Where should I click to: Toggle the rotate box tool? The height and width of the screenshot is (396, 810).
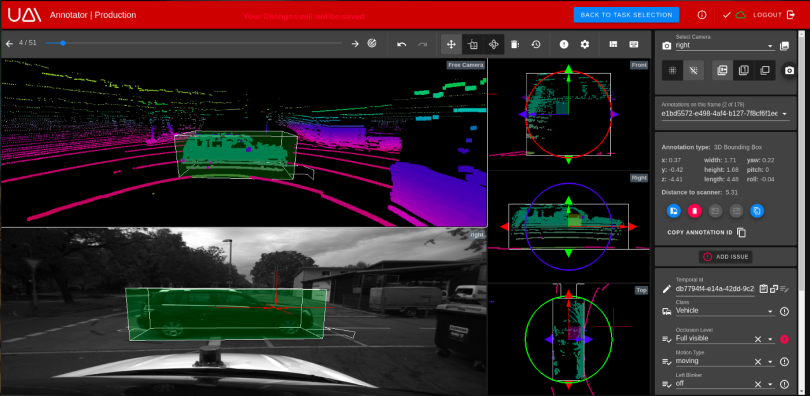click(x=493, y=44)
